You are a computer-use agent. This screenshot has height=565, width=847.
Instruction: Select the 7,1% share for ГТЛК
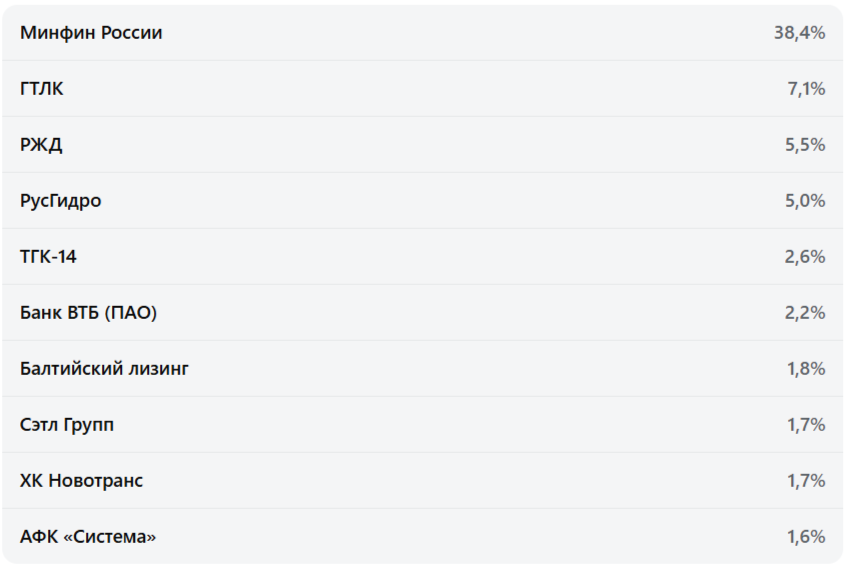[806, 89]
